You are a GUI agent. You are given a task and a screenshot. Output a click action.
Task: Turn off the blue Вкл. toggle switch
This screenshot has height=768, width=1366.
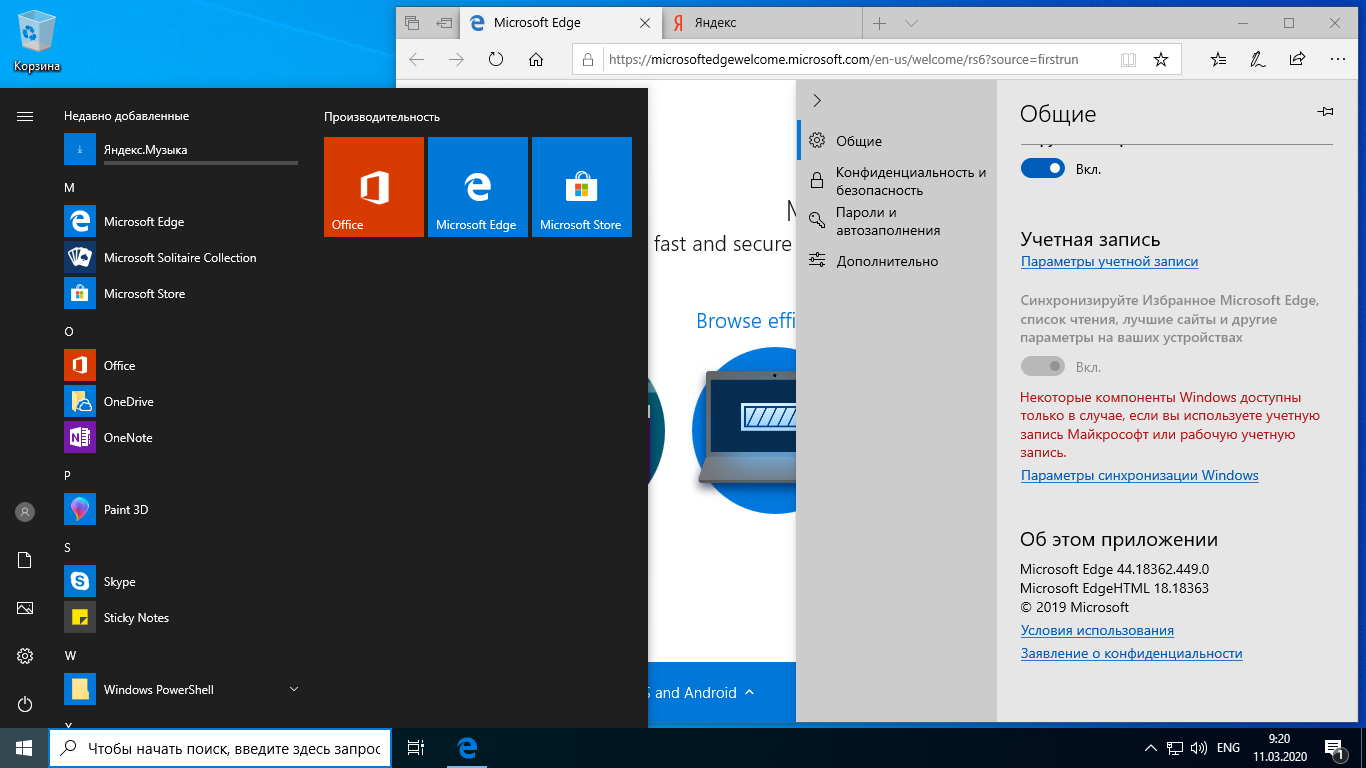pyautogui.click(x=1042, y=169)
